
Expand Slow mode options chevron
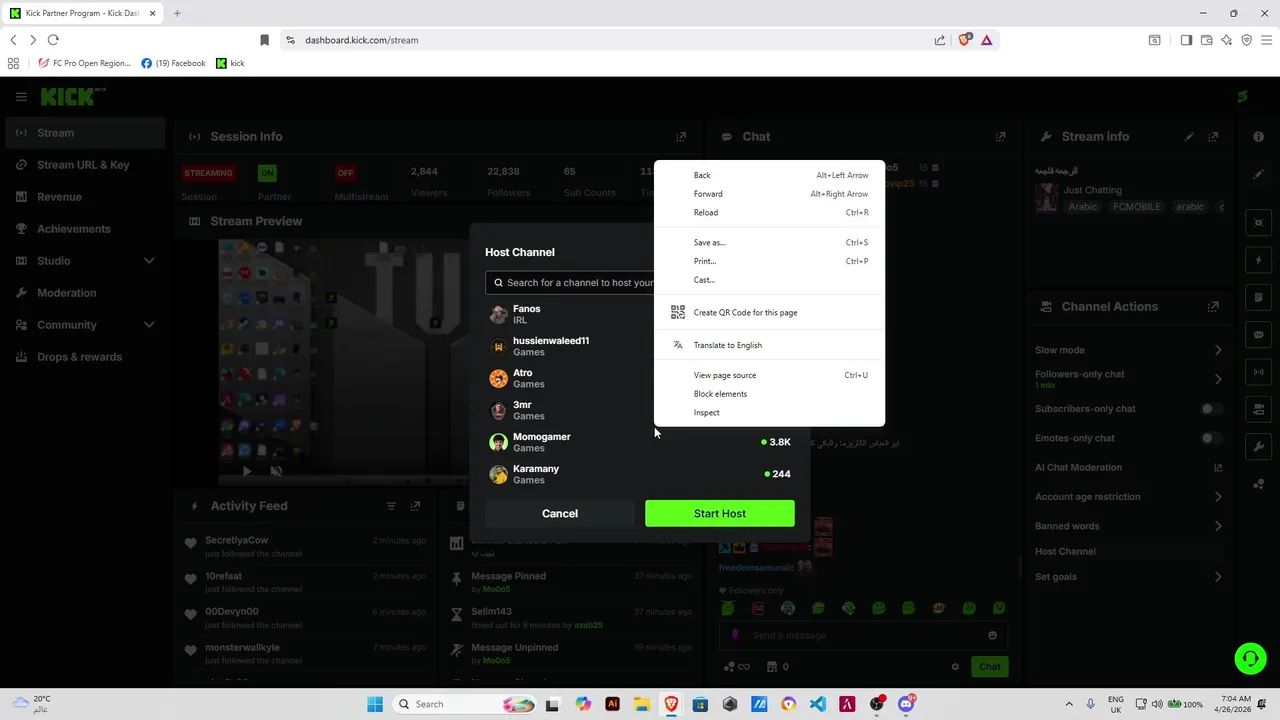coord(1218,350)
